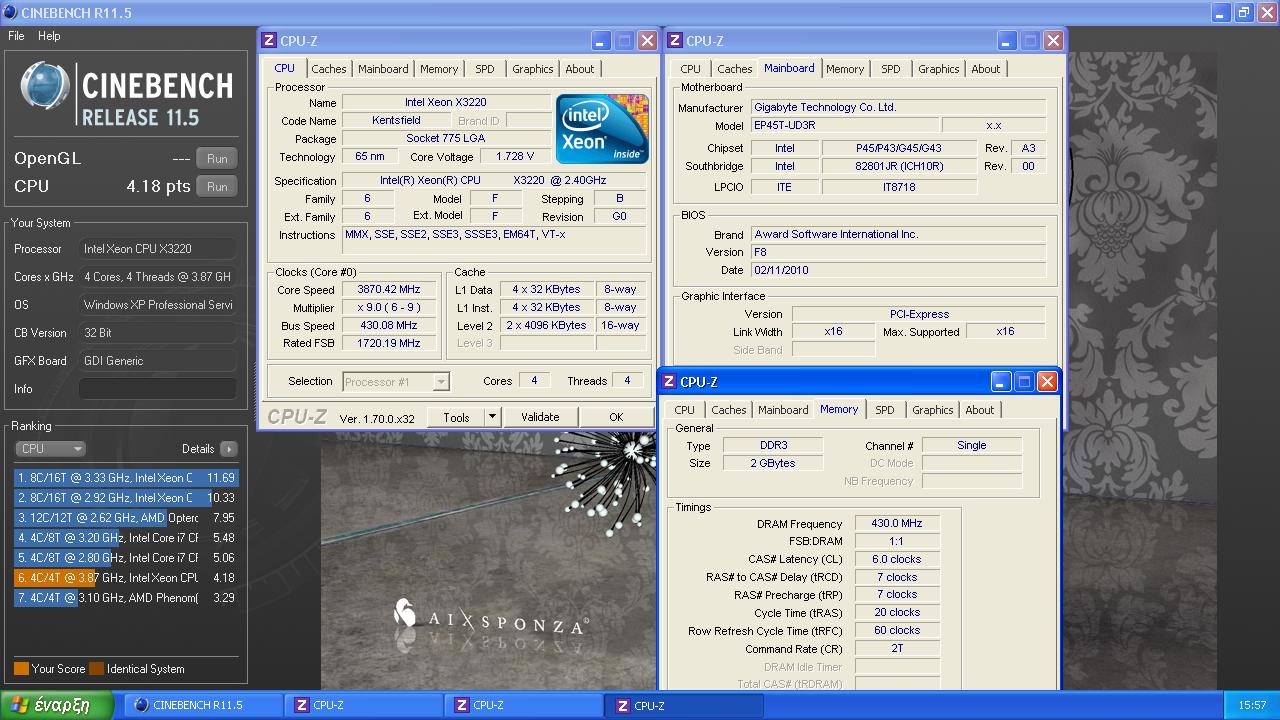Click the Southbridge value 82801JR (ICH10R)
Viewport: 1280px width, 720px height.
[899, 167]
